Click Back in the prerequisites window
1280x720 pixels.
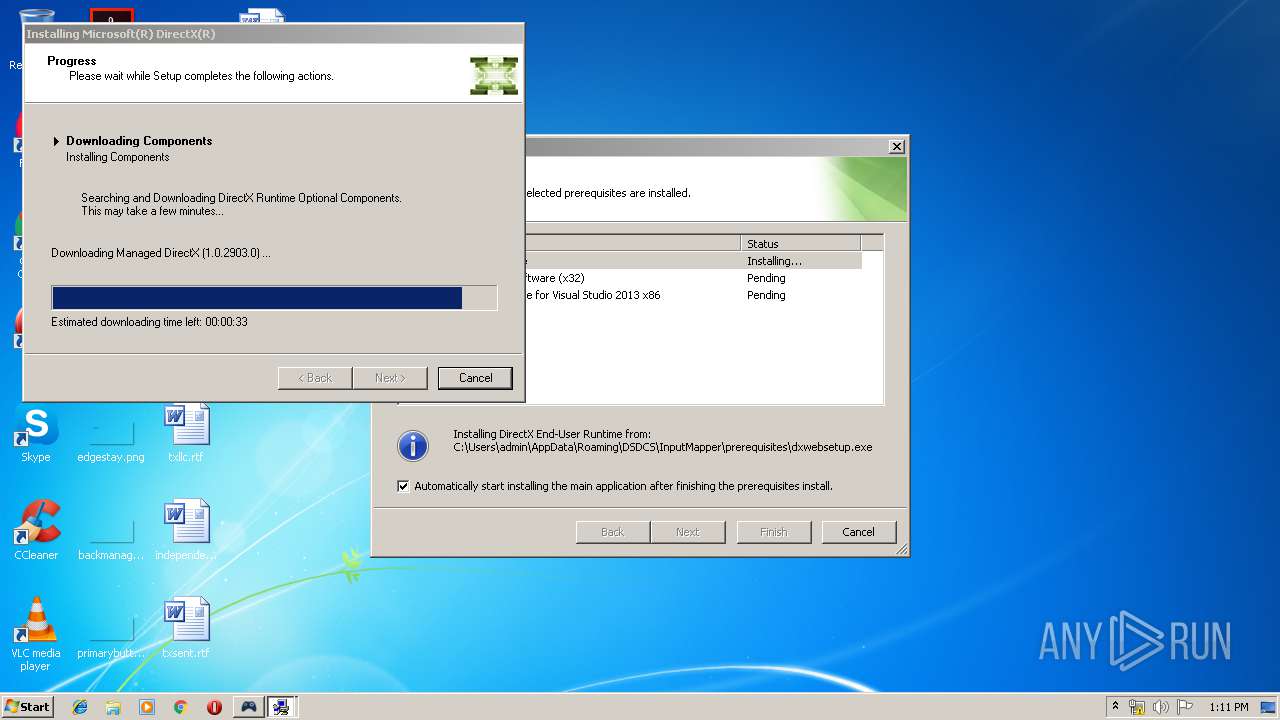[x=612, y=532]
